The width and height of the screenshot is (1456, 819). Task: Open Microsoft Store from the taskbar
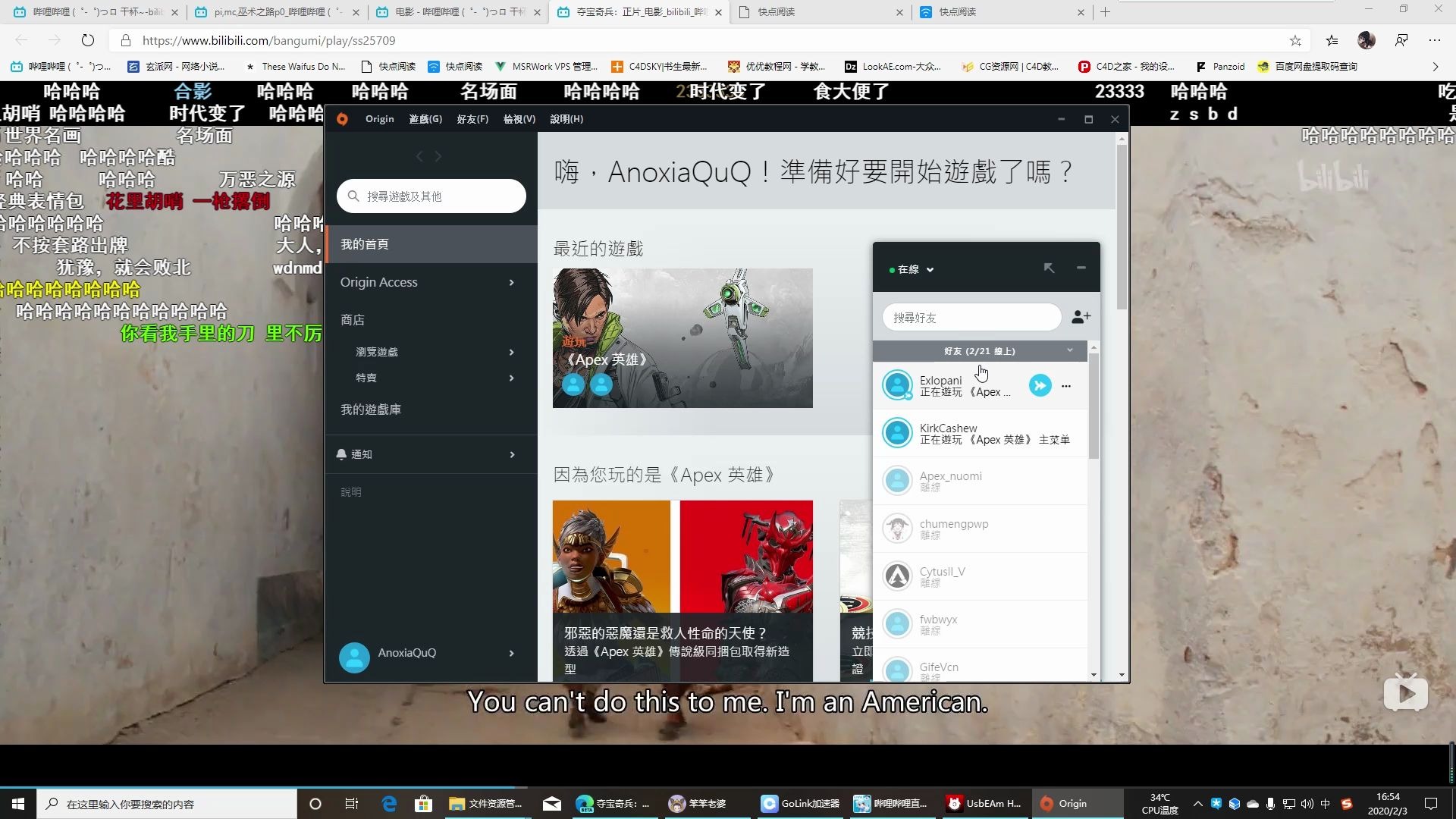tap(423, 804)
